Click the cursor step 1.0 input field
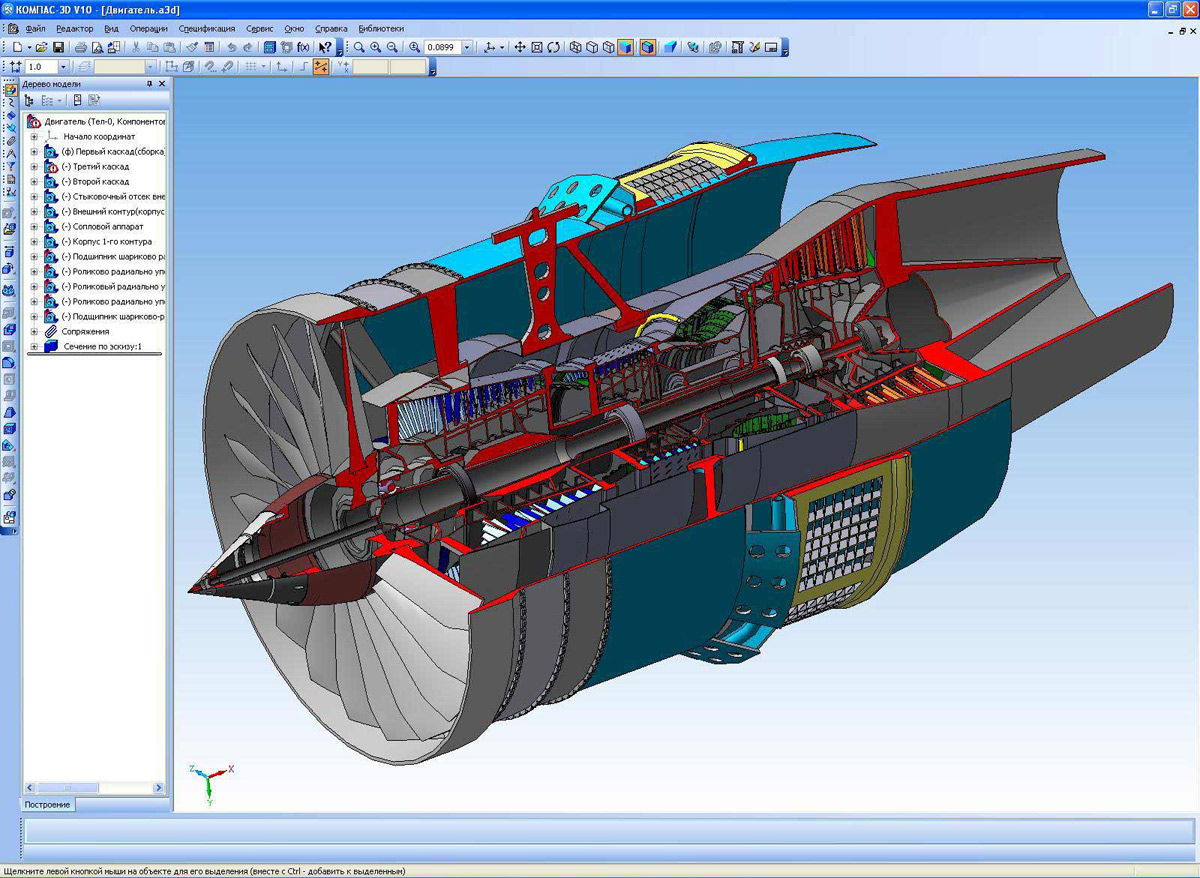Screen dimensions: 1200x878 click(x=42, y=66)
